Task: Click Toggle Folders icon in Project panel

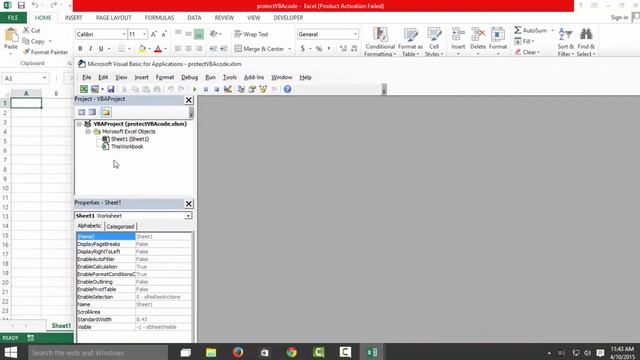Action: pyautogui.click(x=106, y=112)
